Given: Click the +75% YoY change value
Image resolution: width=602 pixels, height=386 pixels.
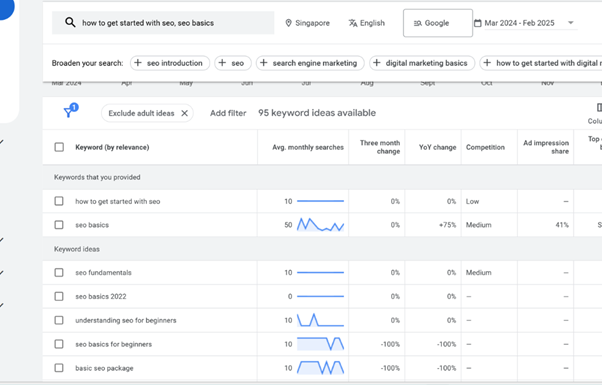Looking at the screenshot, I should pos(448,225).
